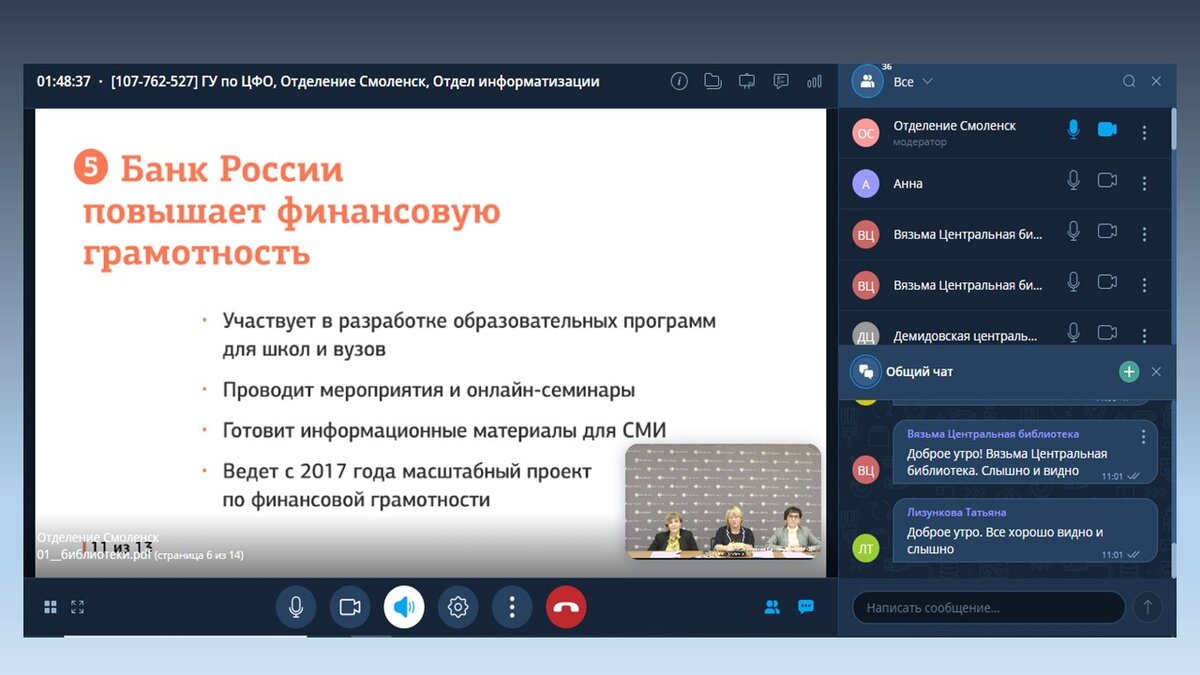Viewport: 1200px width, 675px height.
Task: Click the ДЦ avatar of Демидовская центральная
Action: pyautogui.click(x=867, y=335)
